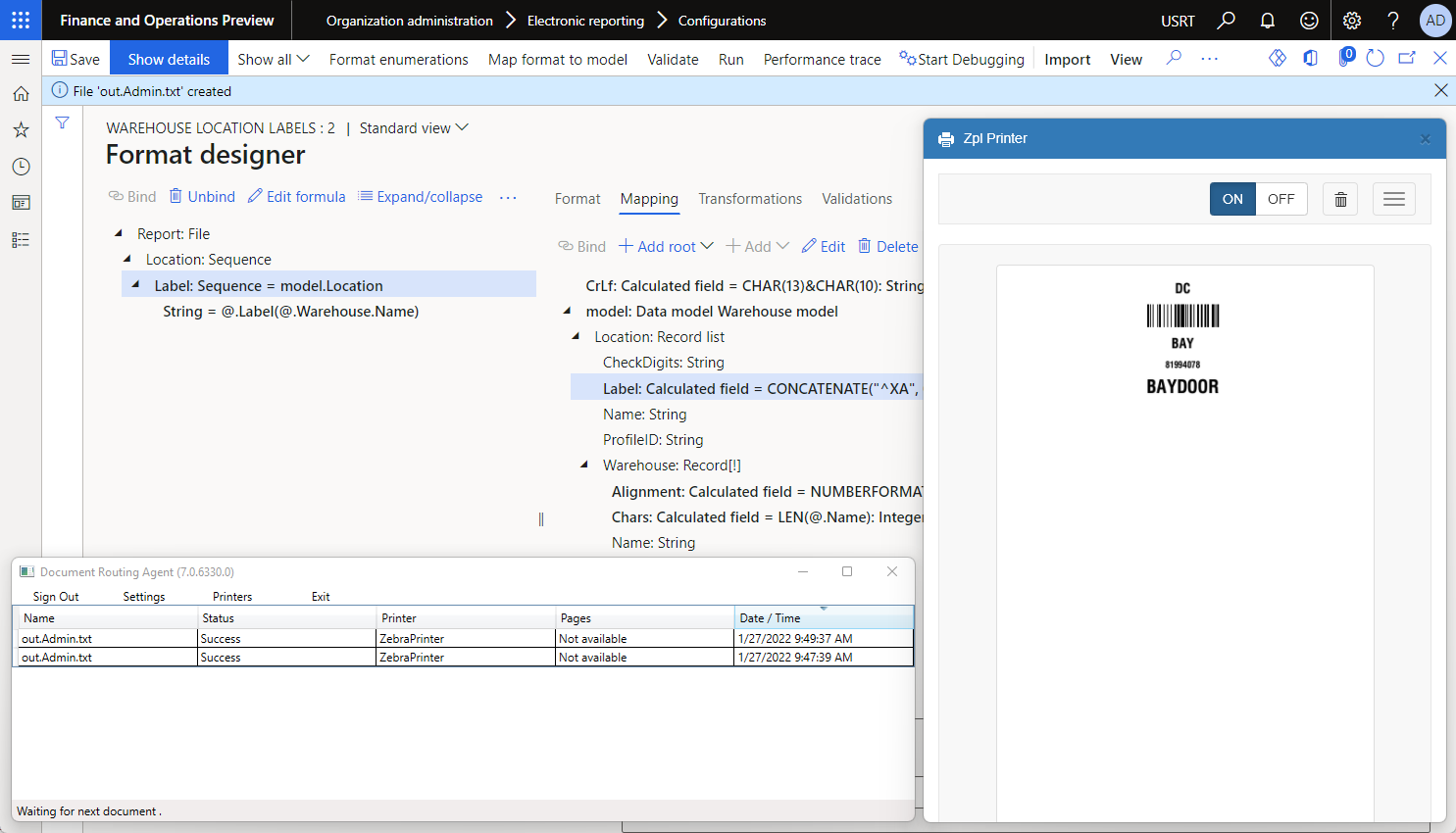
Task: Open the form in new window icon
Action: coord(1407,58)
